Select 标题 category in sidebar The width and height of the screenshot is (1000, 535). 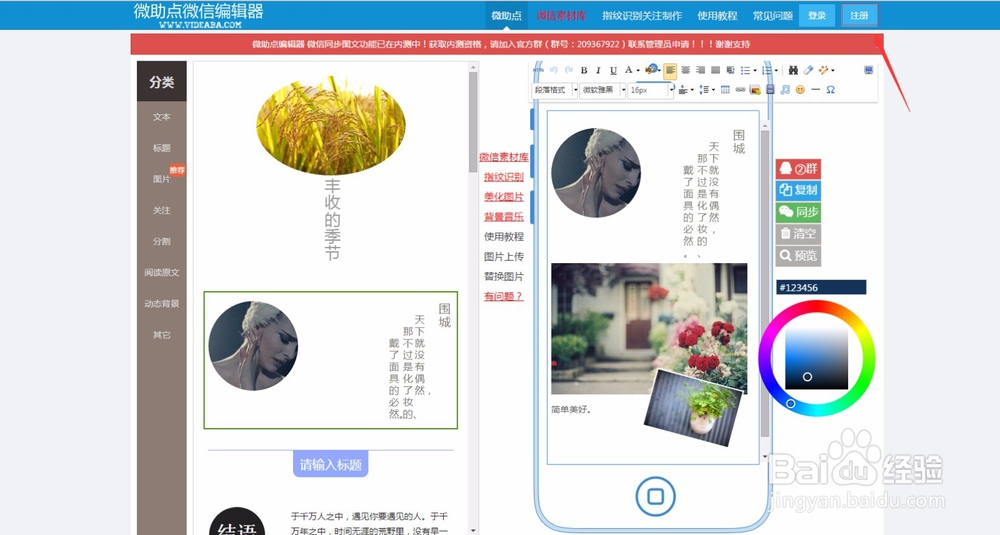(161, 148)
